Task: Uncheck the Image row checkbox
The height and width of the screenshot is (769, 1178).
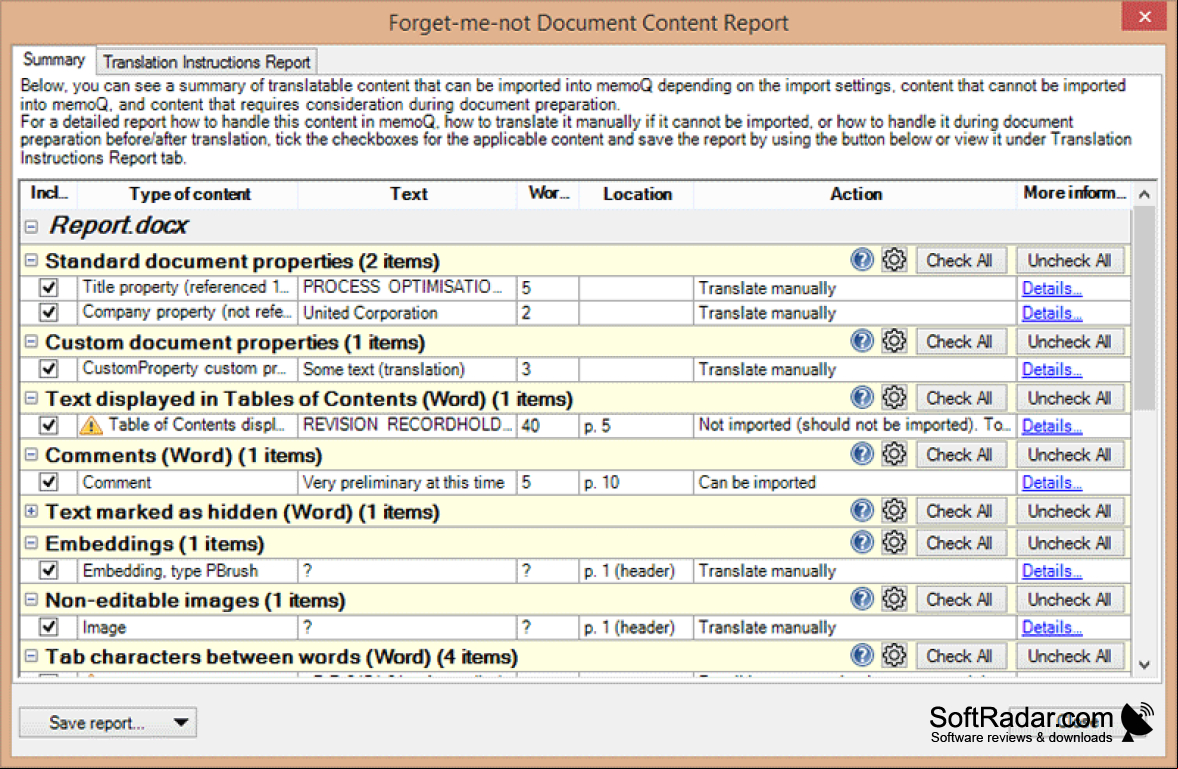Action: tap(49, 627)
